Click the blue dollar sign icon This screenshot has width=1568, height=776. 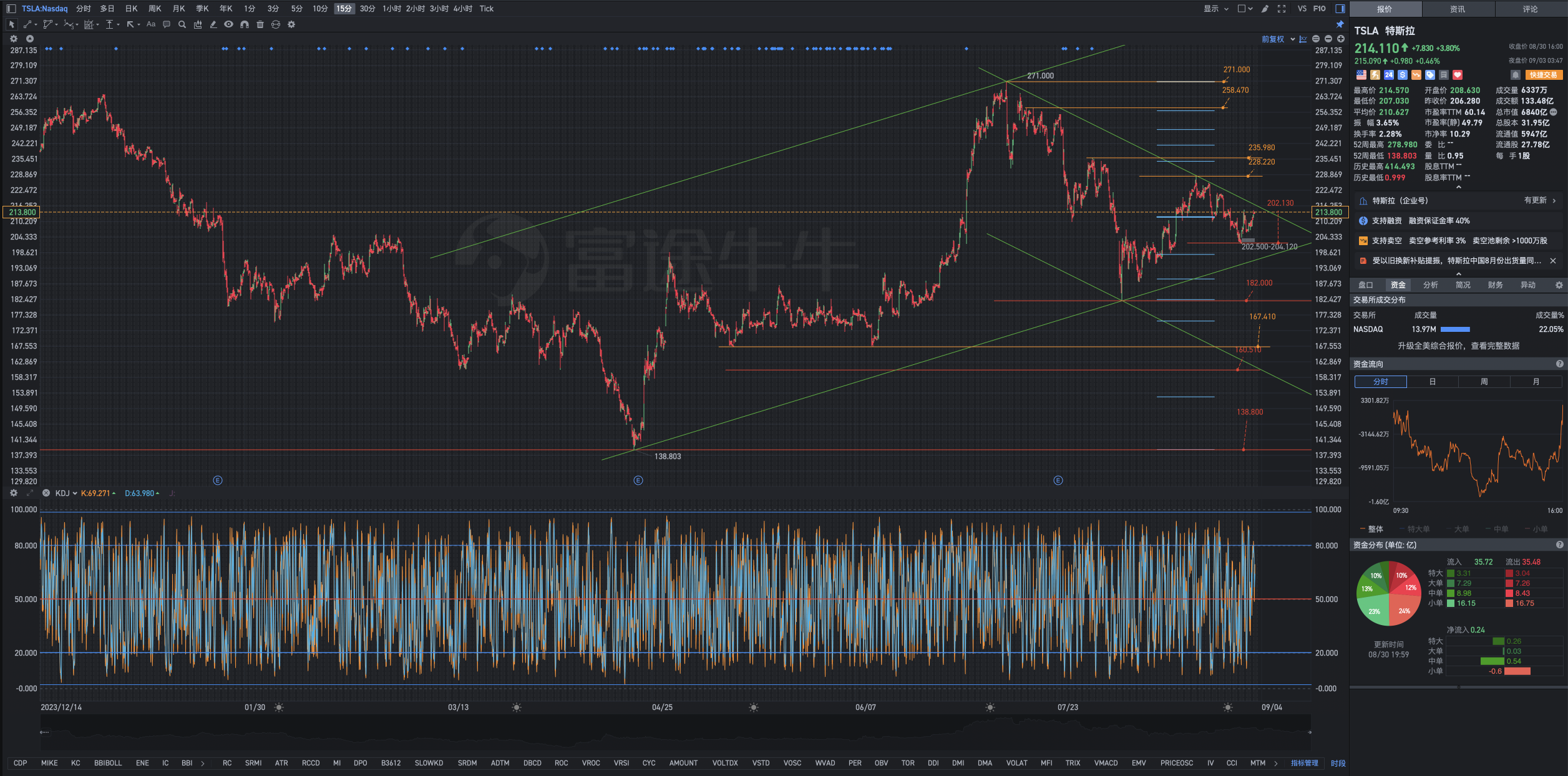pos(1403,75)
